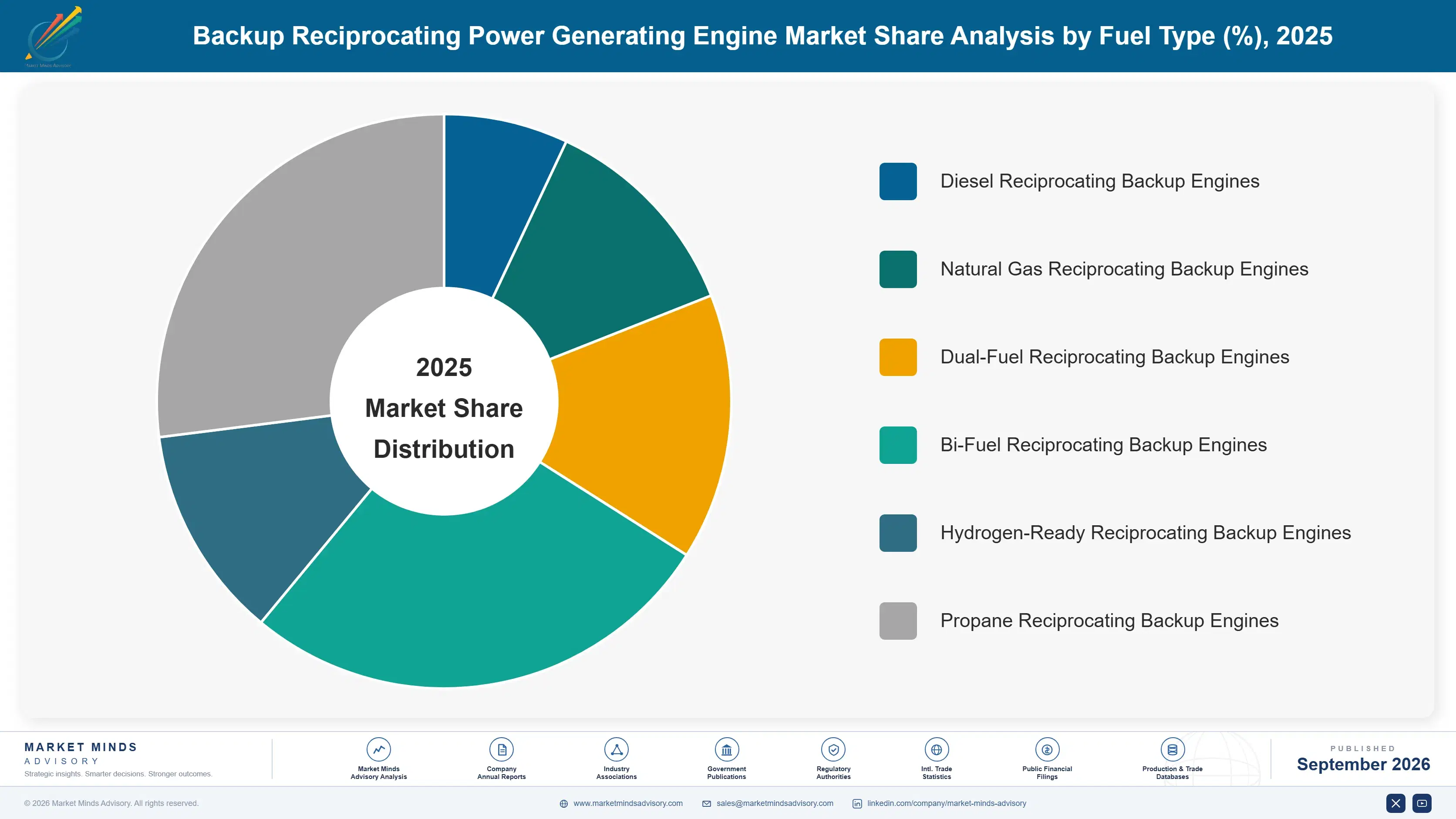Click 'Bi-Fuel Reciprocating Backup Engines' legend label
This screenshot has height=819, width=1456.
click(1103, 445)
